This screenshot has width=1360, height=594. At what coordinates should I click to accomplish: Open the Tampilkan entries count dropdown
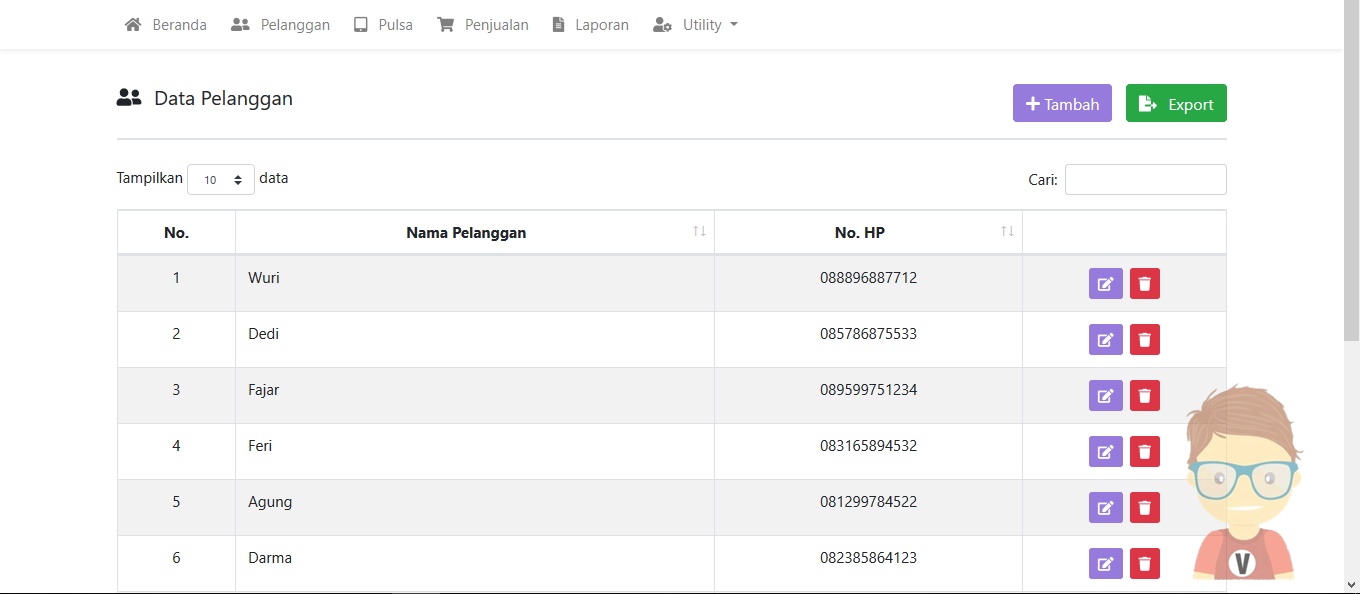tap(221, 180)
